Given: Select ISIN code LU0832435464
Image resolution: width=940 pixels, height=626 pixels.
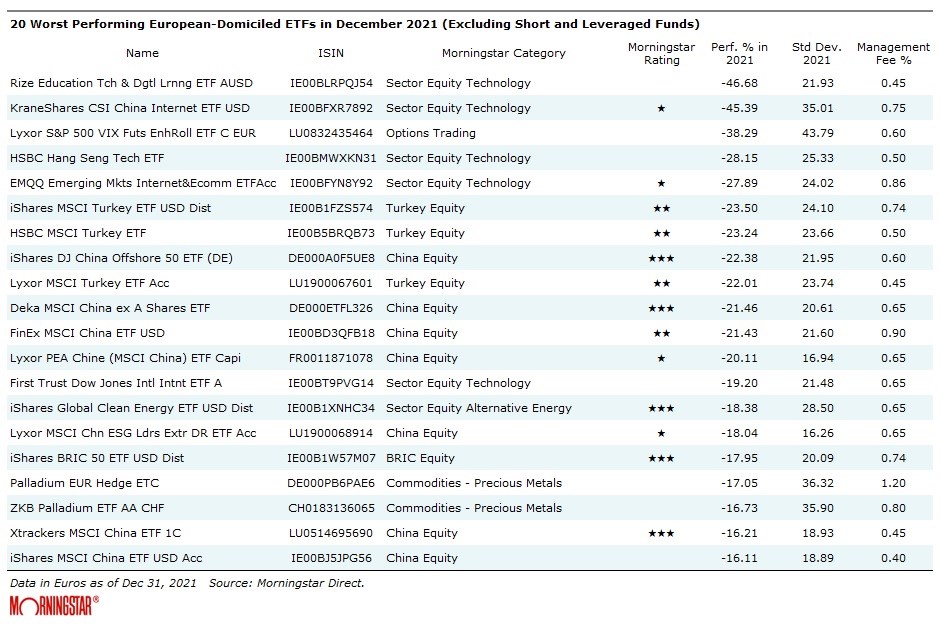Looking at the screenshot, I should 331,133.
